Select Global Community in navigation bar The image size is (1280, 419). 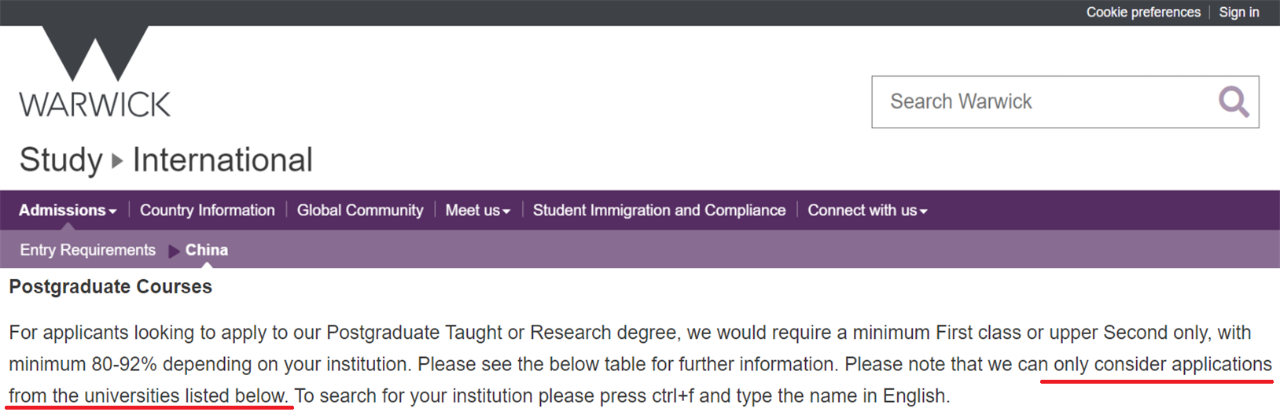360,210
